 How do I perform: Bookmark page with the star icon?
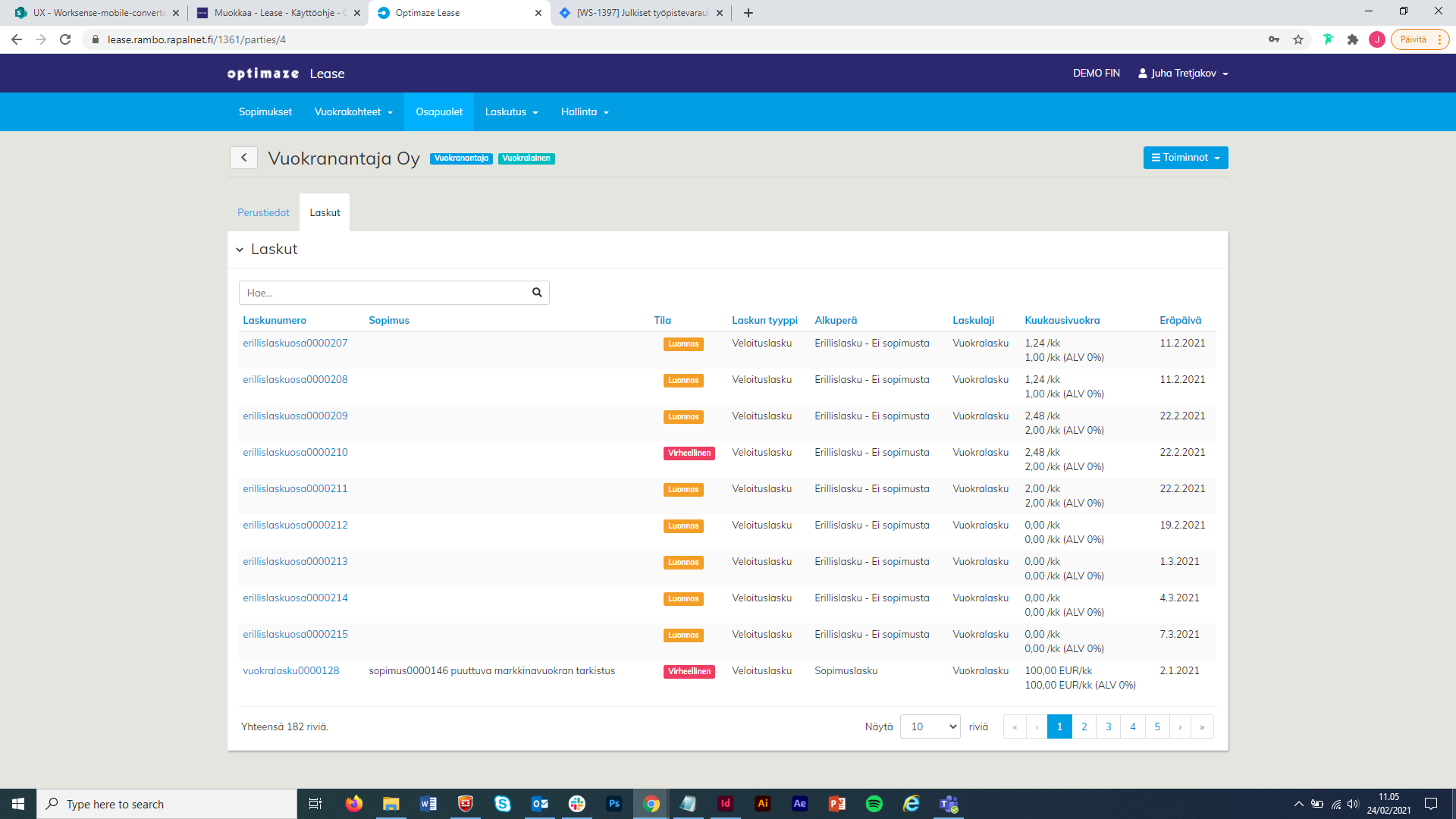tap(1298, 39)
